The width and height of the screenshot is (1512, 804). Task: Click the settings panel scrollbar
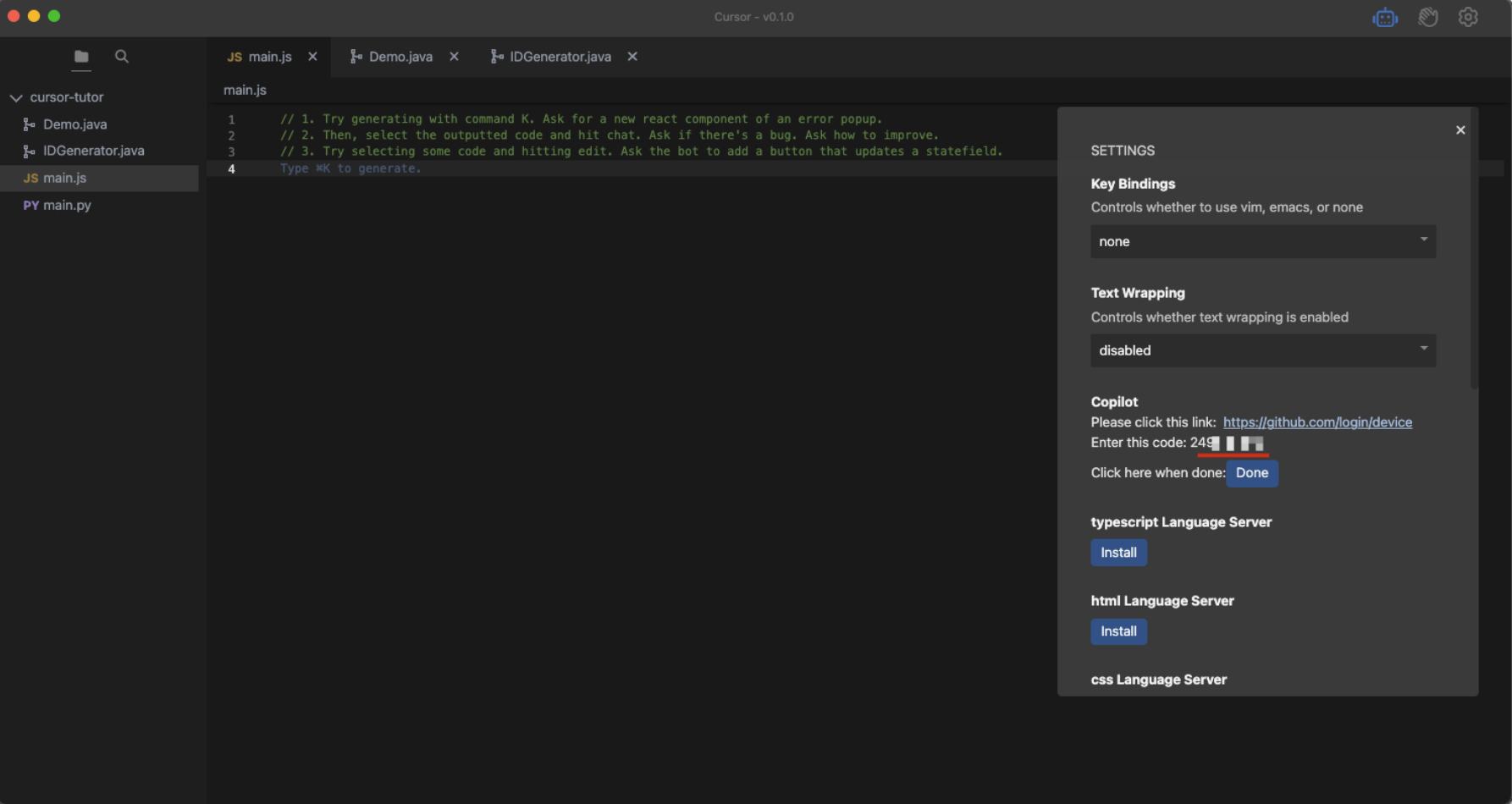tap(1475, 250)
